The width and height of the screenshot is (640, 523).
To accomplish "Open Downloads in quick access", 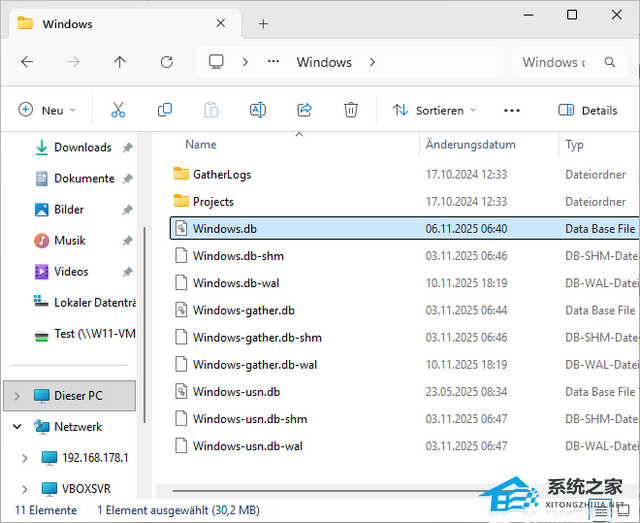I will pos(82,147).
